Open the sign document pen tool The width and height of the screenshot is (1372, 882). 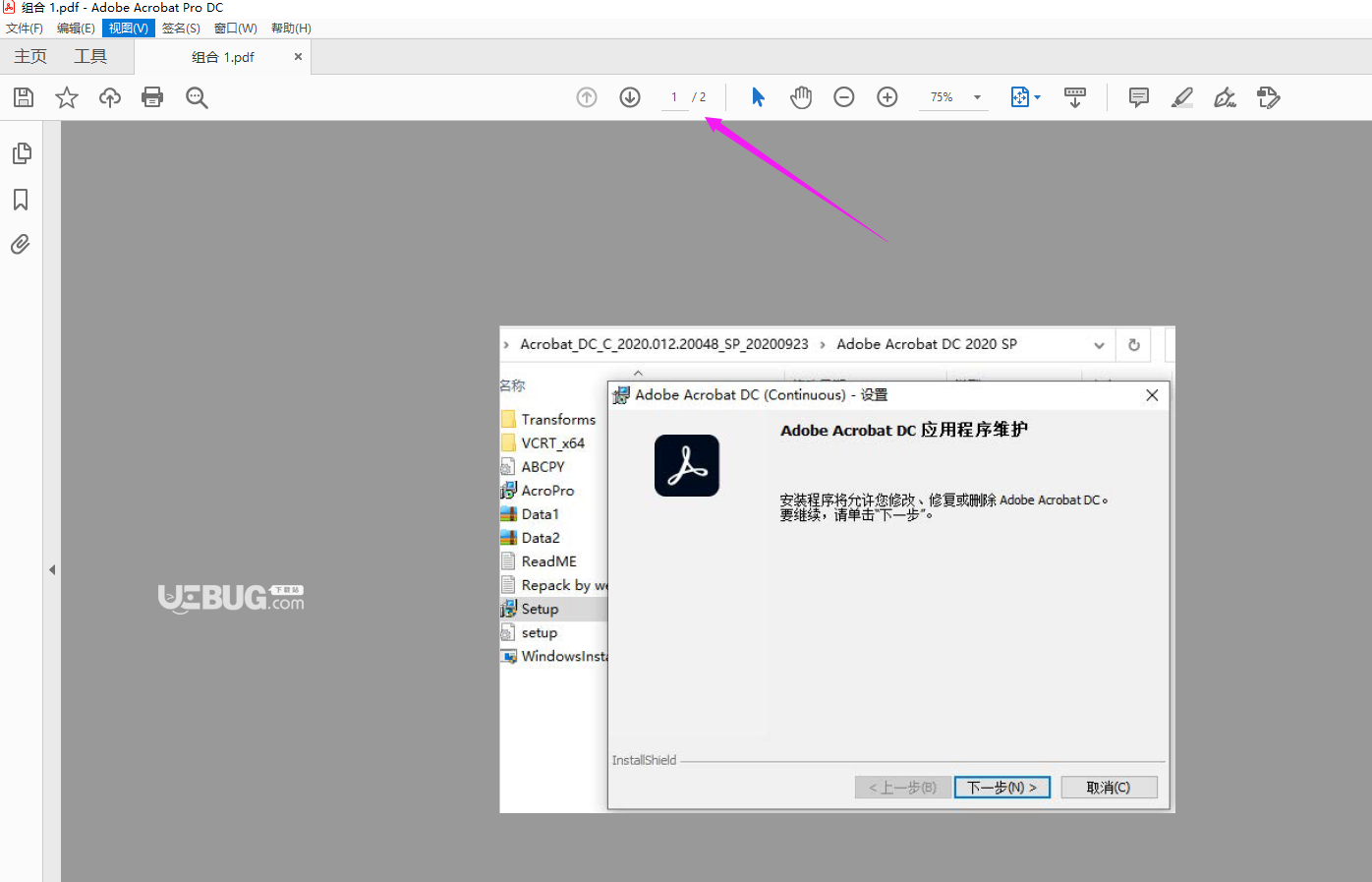pos(1226,97)
